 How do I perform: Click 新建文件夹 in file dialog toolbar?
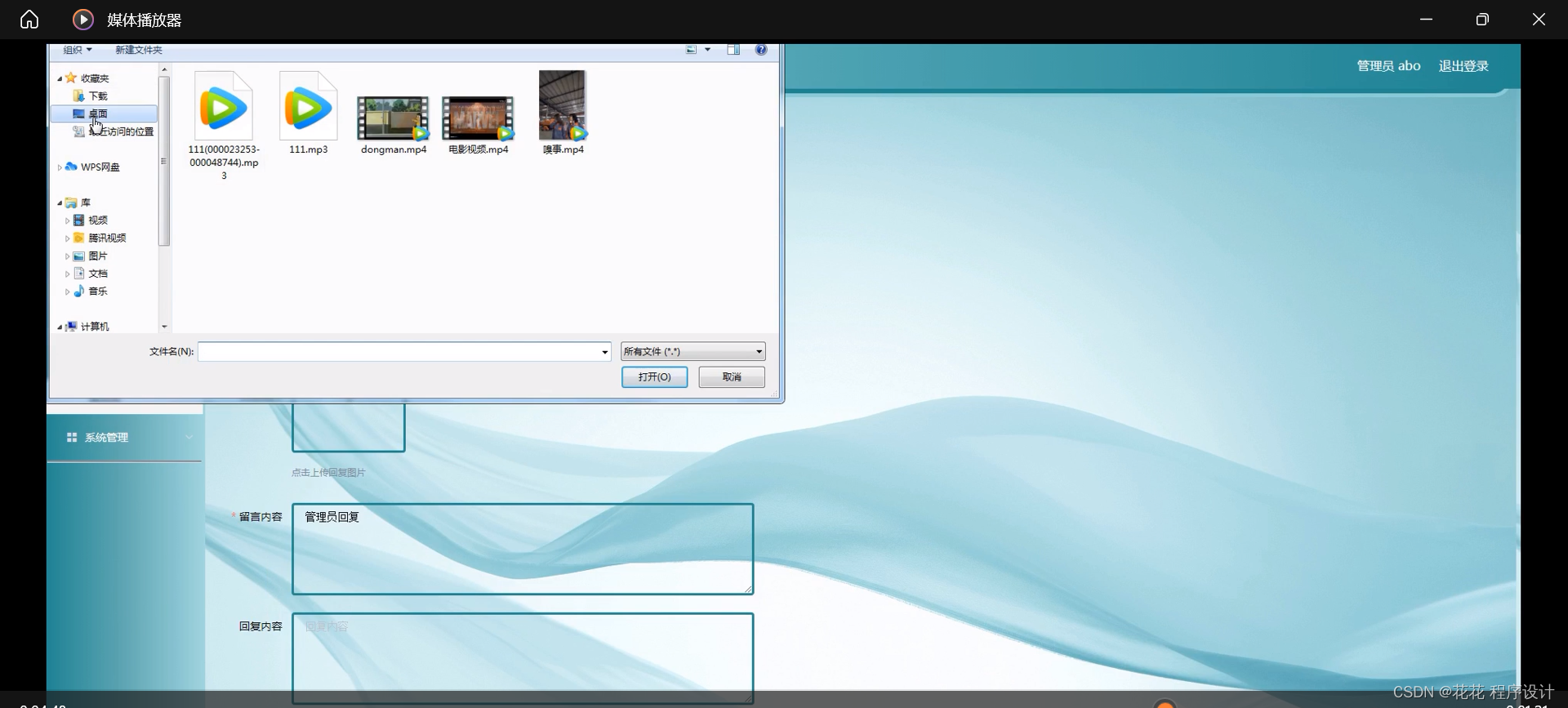click(139, 50)
